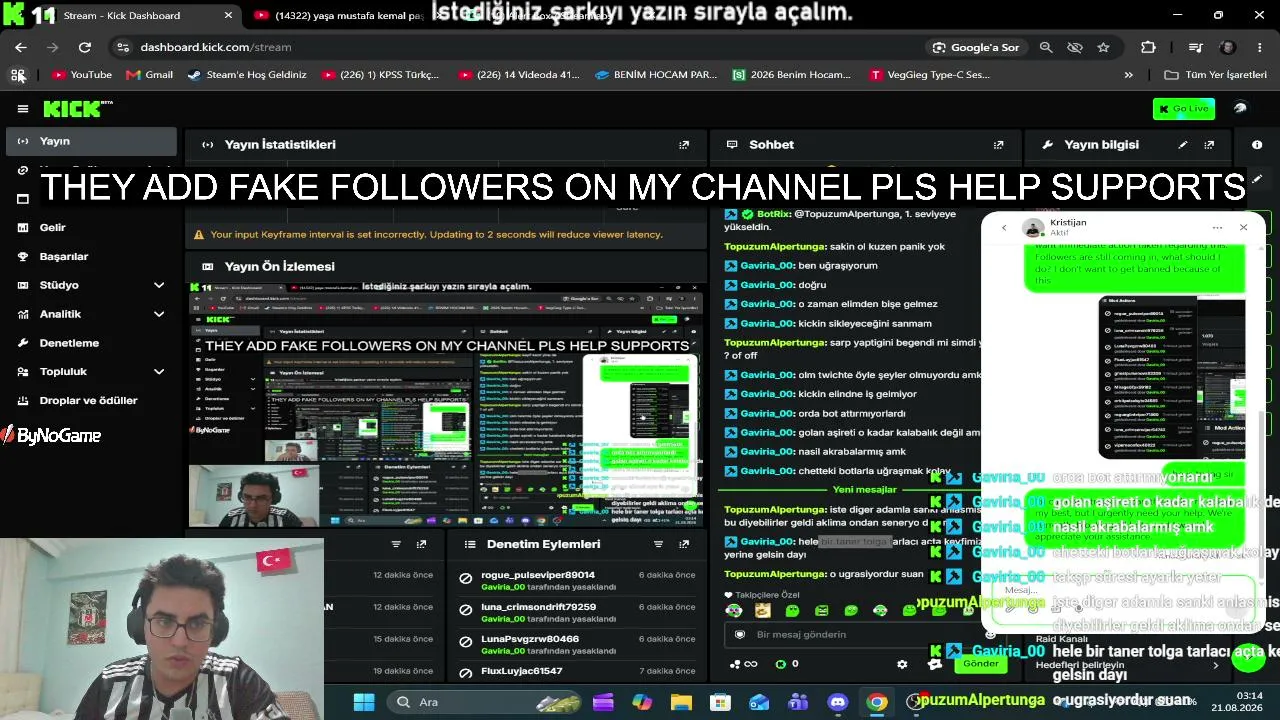Viewport: 1280px width, 720px height.
Task: Click username LunaPsvgzrw80466 in Denetim Eylemleri
Action: pyautogui.click(x=530, y=639)
